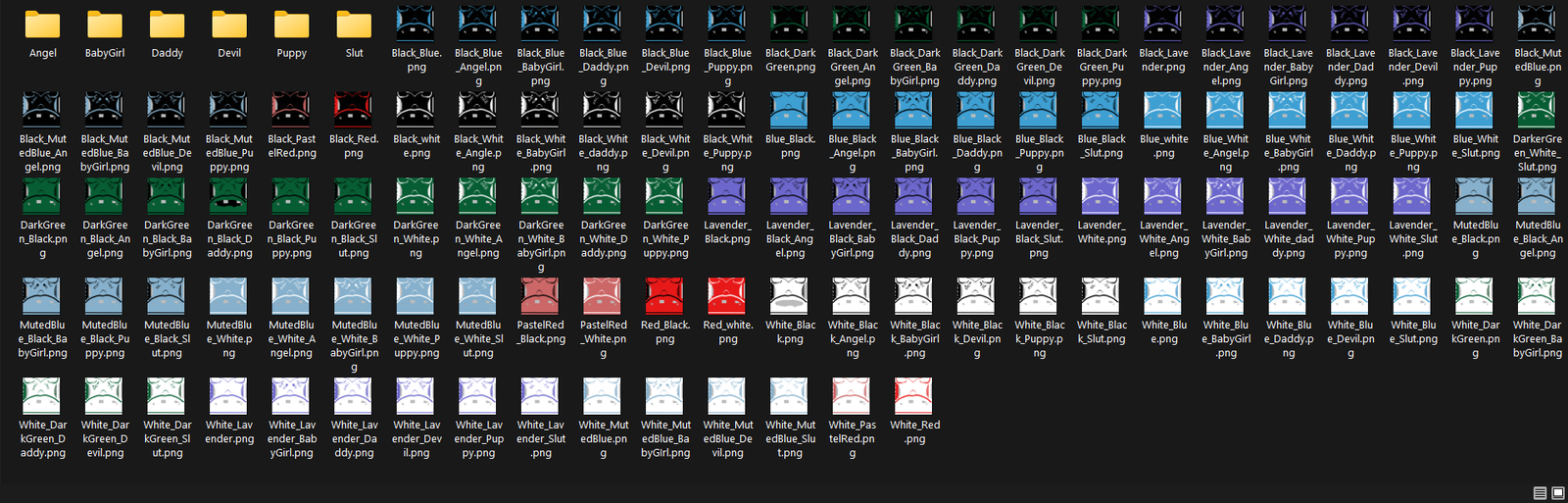Open the Puppy folder
Image resolution: width=1568 pixels, height=503 pixels.
(x=291, y=25)
